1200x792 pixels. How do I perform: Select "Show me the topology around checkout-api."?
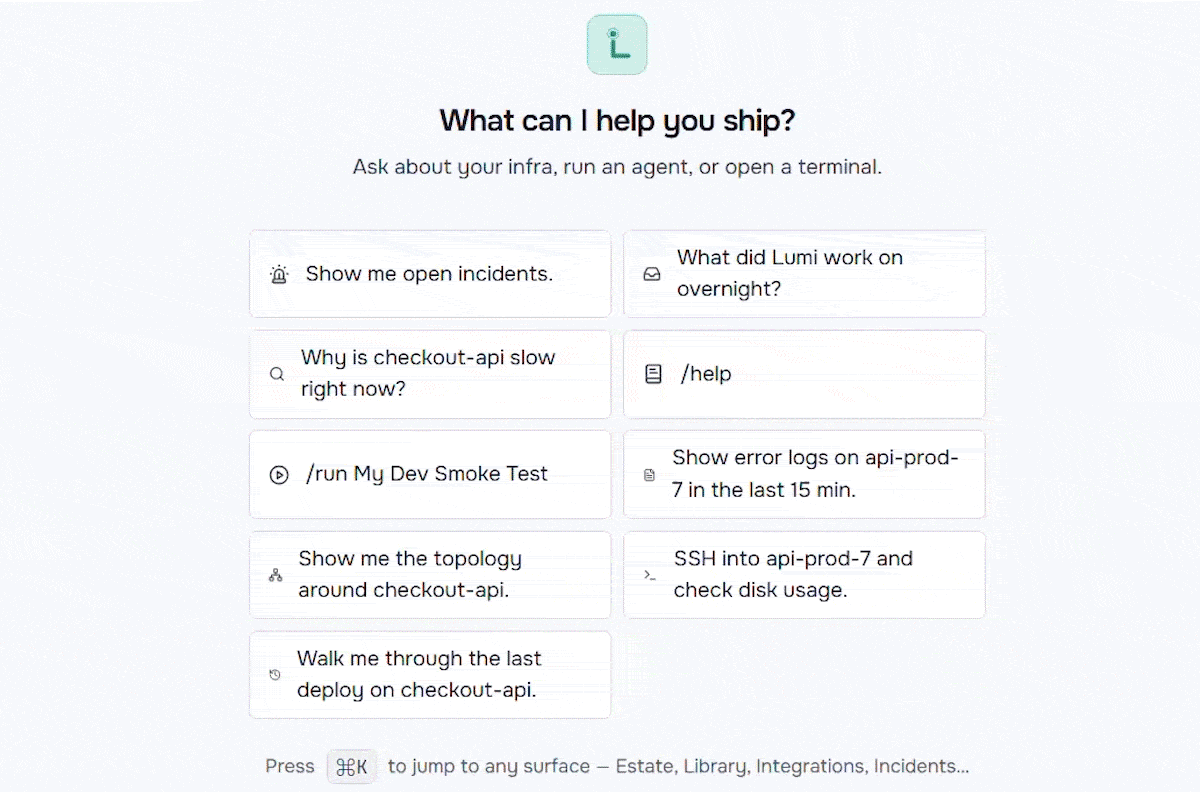coord(430,575)
